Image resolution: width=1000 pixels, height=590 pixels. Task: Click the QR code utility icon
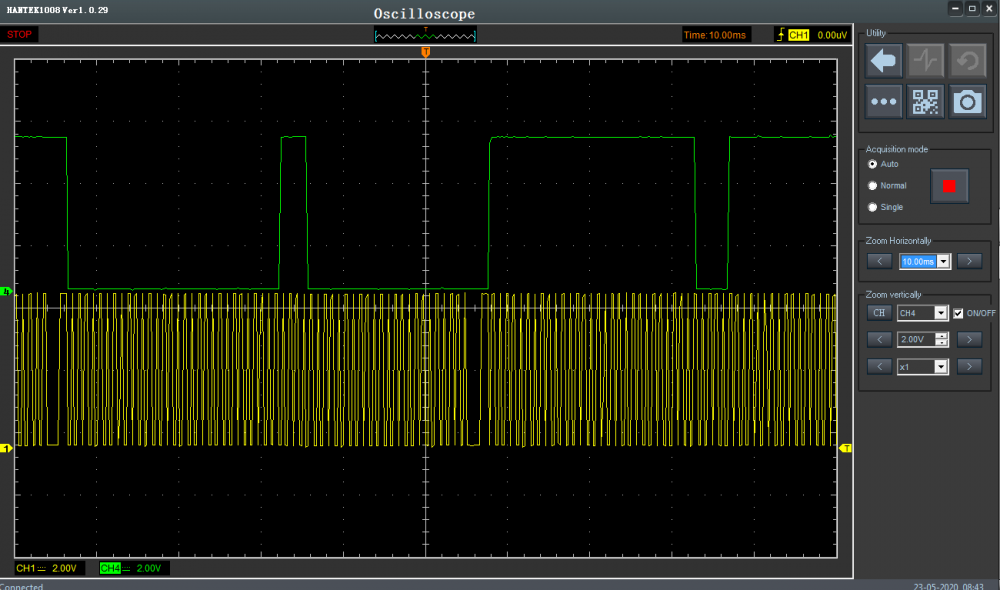(x=926, y=101)
